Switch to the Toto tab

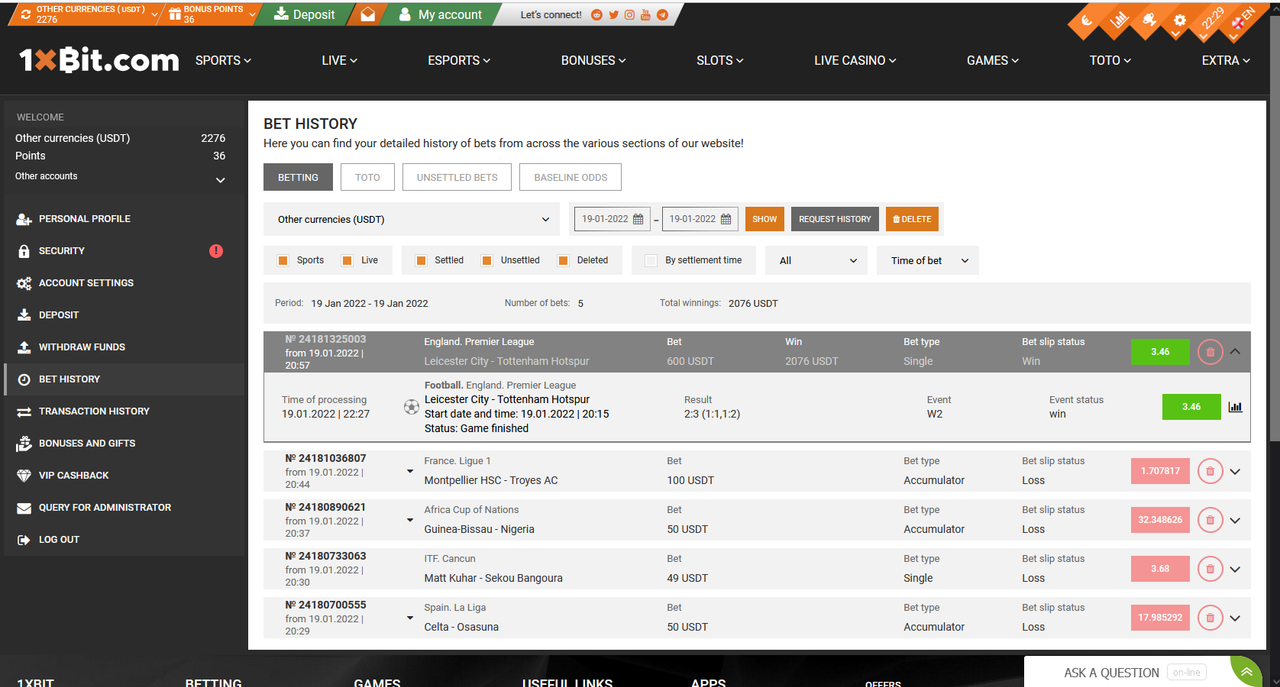tap(368, 177)
